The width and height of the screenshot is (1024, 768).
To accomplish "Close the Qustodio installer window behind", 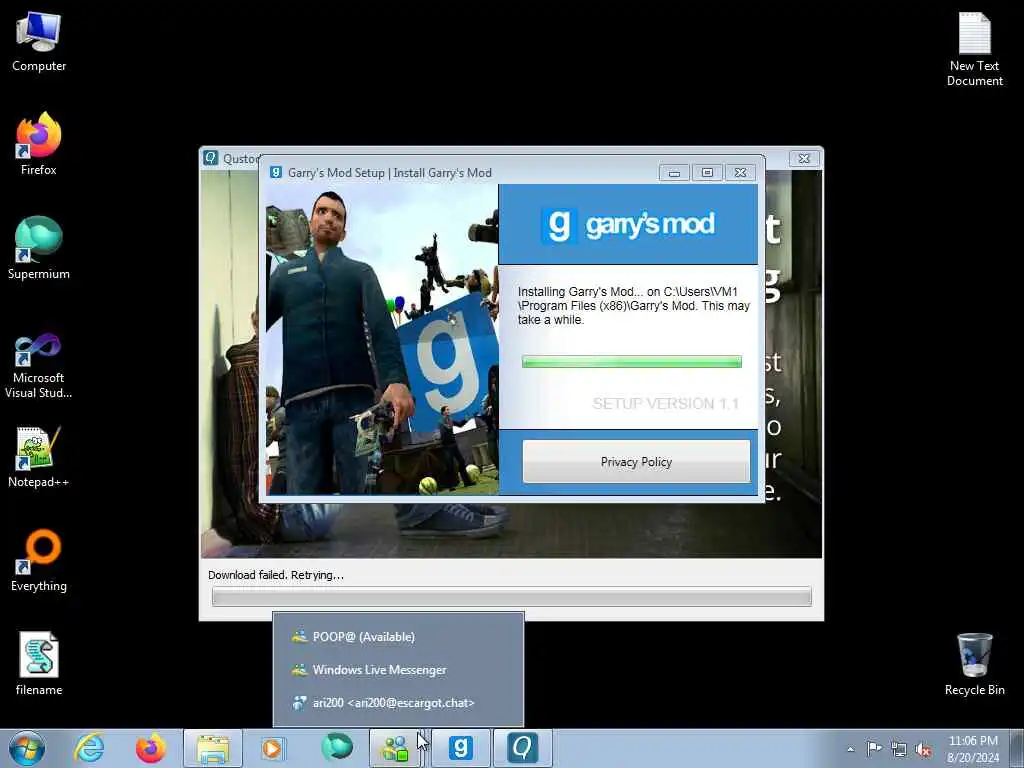I will click(x=805, y=159).
